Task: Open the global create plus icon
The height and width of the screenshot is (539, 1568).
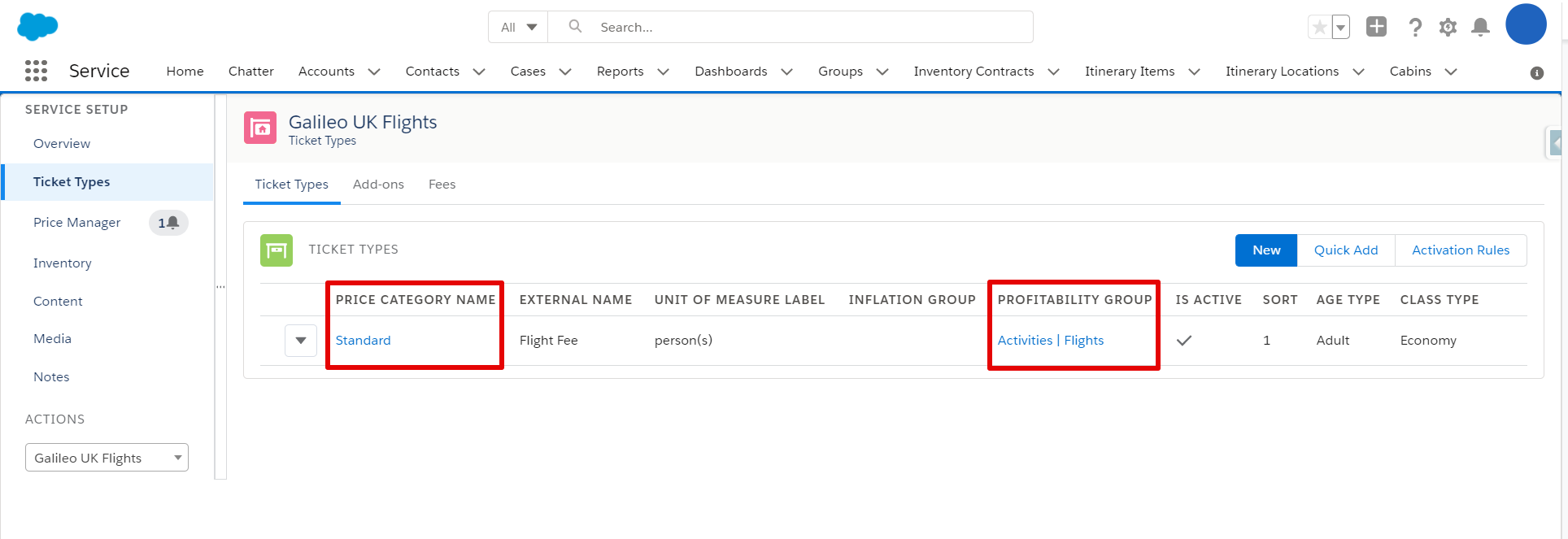Action: [x=1376, y=26]
